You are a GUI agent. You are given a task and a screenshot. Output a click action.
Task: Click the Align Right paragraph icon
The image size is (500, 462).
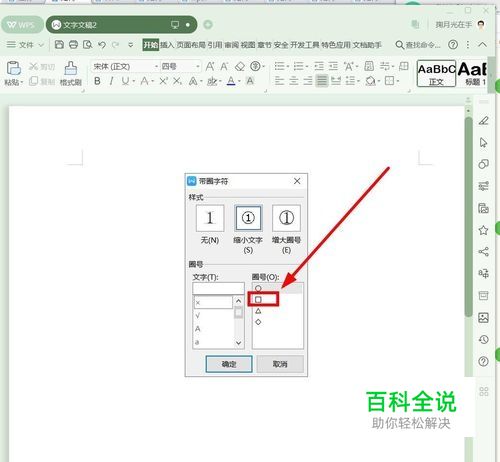pos(307,81)
